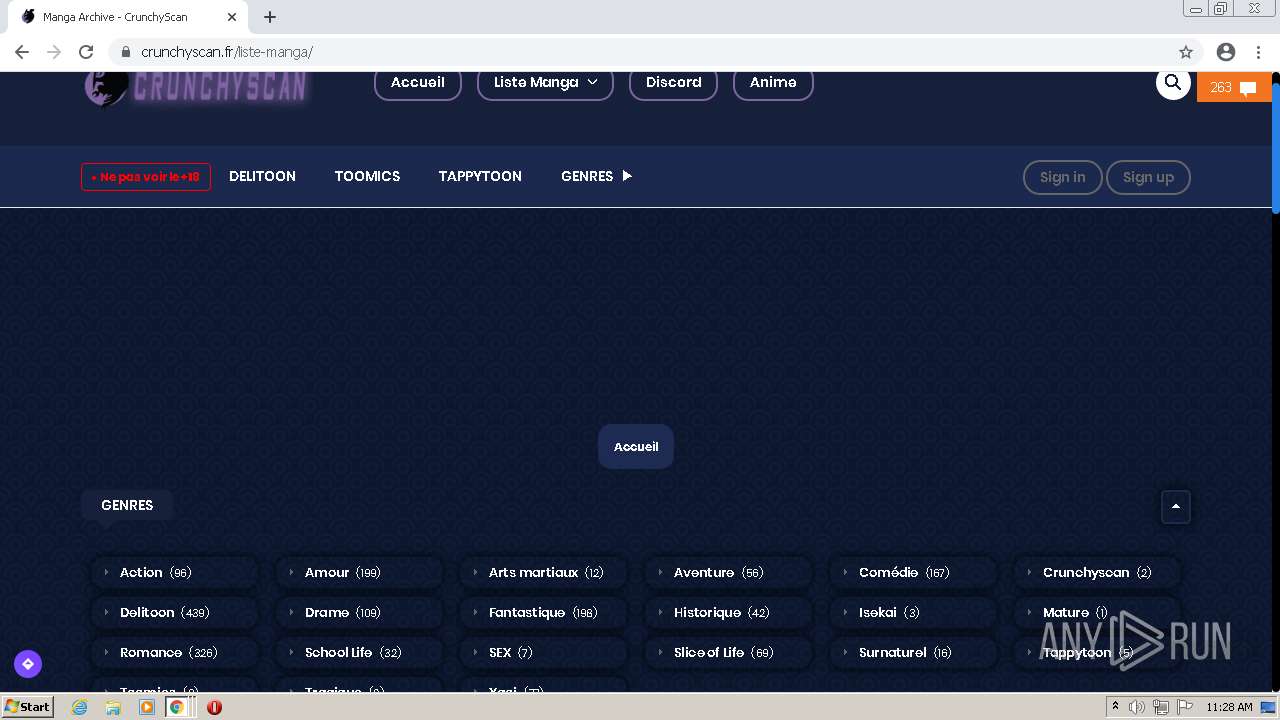This screenshot has height=720, width=1280.
Task: Click the Accueil breadcrumb button
Action: 636,447
